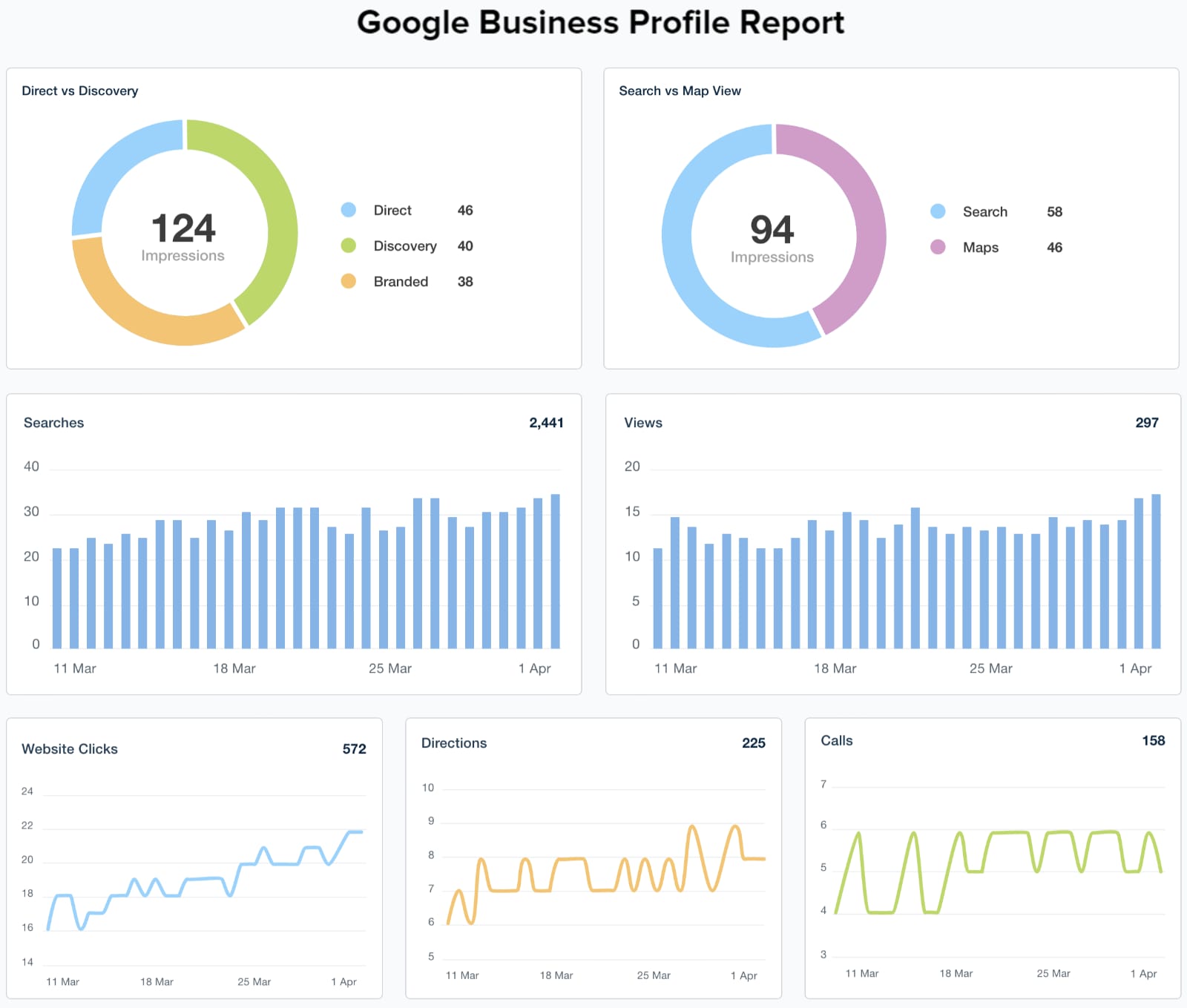Click the Website Clicks total 572
The height and width of the screenshot is (1008, 1187).
pos(354,749)
